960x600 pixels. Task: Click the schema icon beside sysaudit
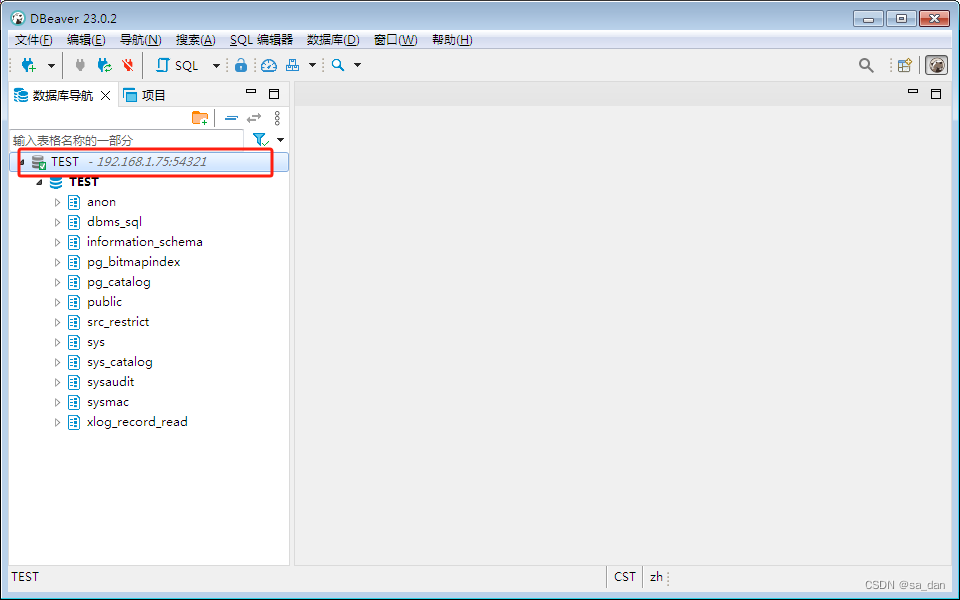point(74,382)
